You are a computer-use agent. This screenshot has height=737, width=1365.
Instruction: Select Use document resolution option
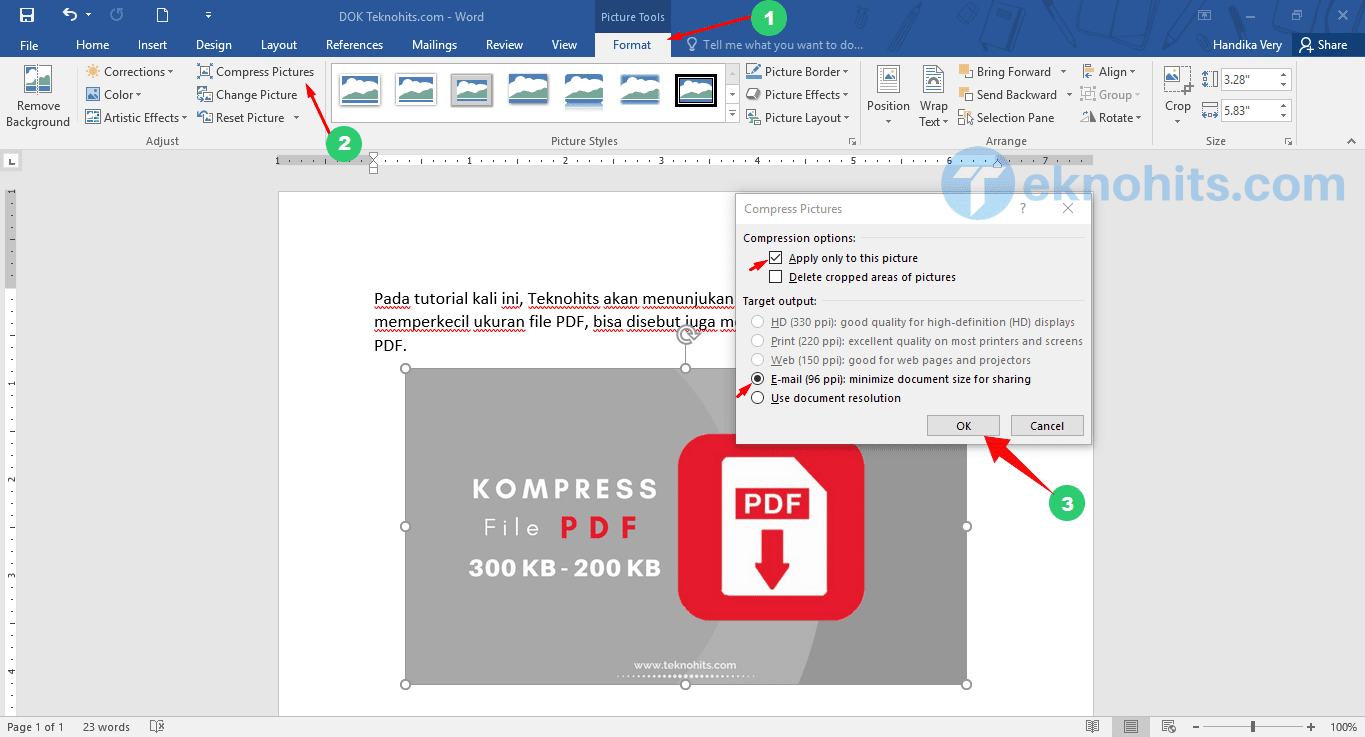tap(758, 398)
